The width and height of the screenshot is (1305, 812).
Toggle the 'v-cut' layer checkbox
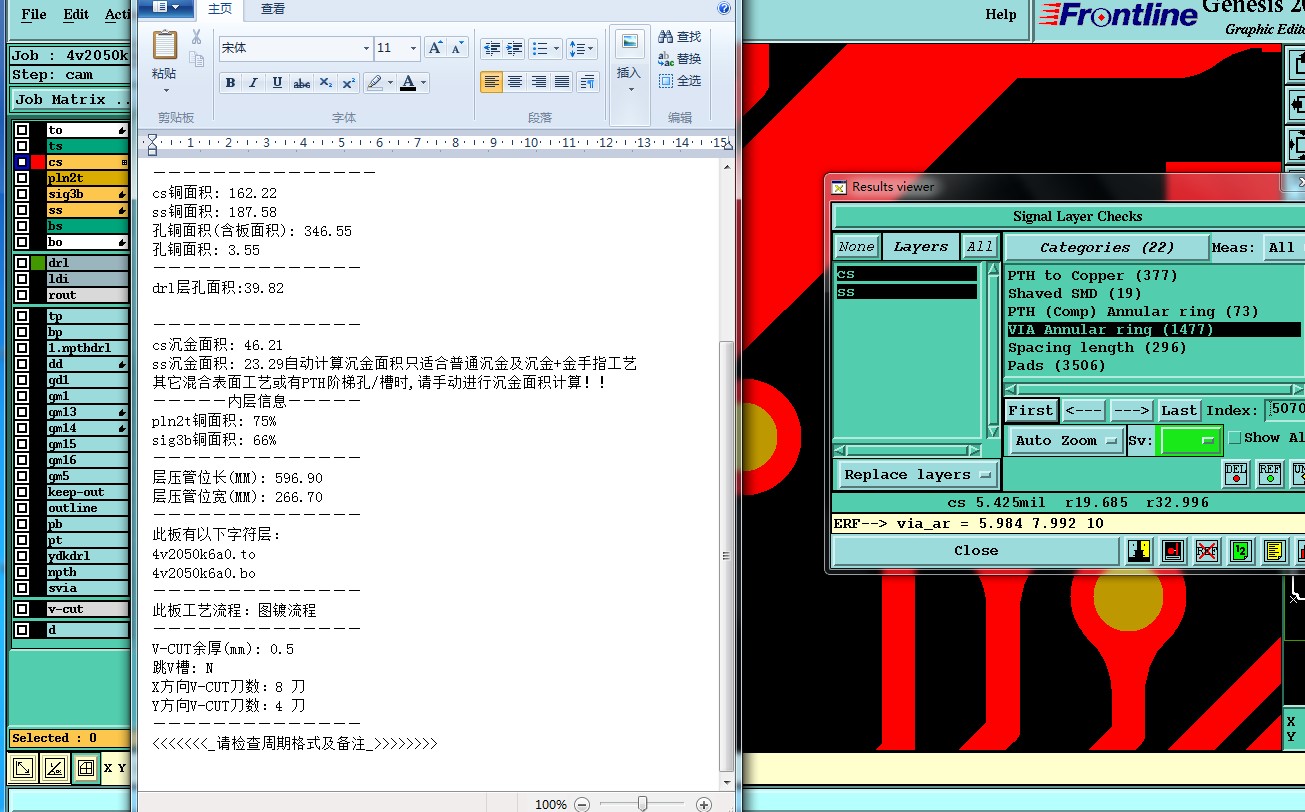(22, 609)
